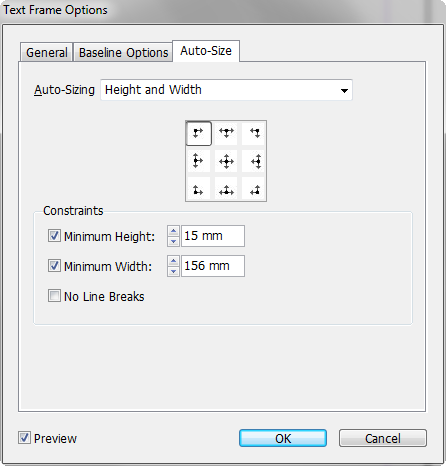The width and height of the screenshot is (446, 466).
Task: Increase Minimum Height with up stepper arrow
Action: tap(173, 231)
